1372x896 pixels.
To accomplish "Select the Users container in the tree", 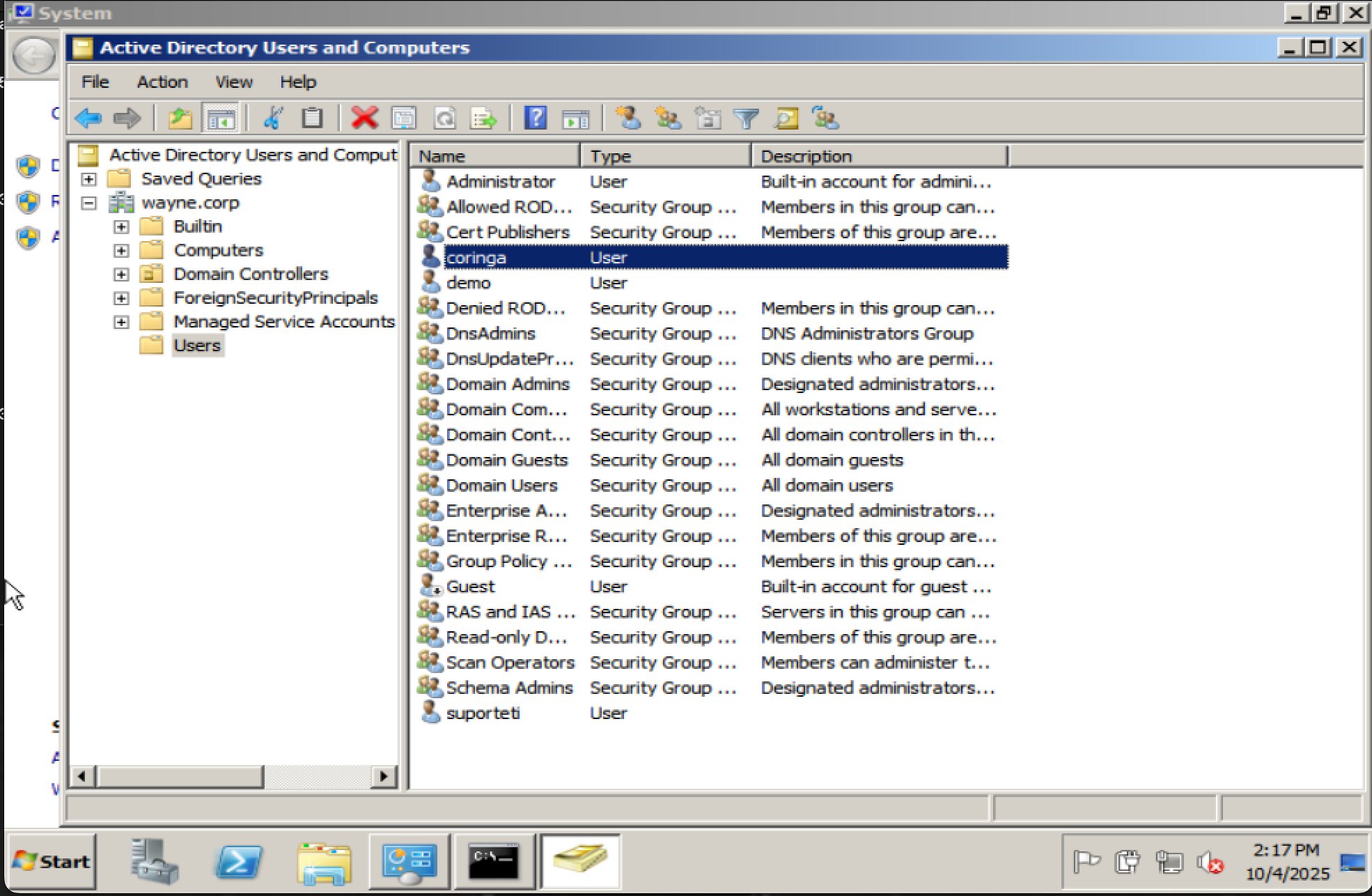I will pyautogui.click(x=197, y=346).
